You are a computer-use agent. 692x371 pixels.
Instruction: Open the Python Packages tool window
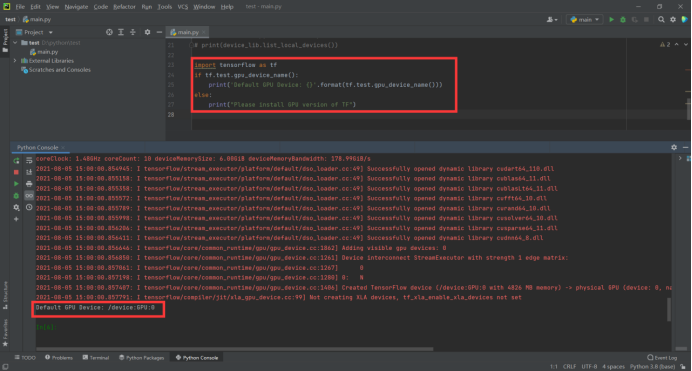142,358
